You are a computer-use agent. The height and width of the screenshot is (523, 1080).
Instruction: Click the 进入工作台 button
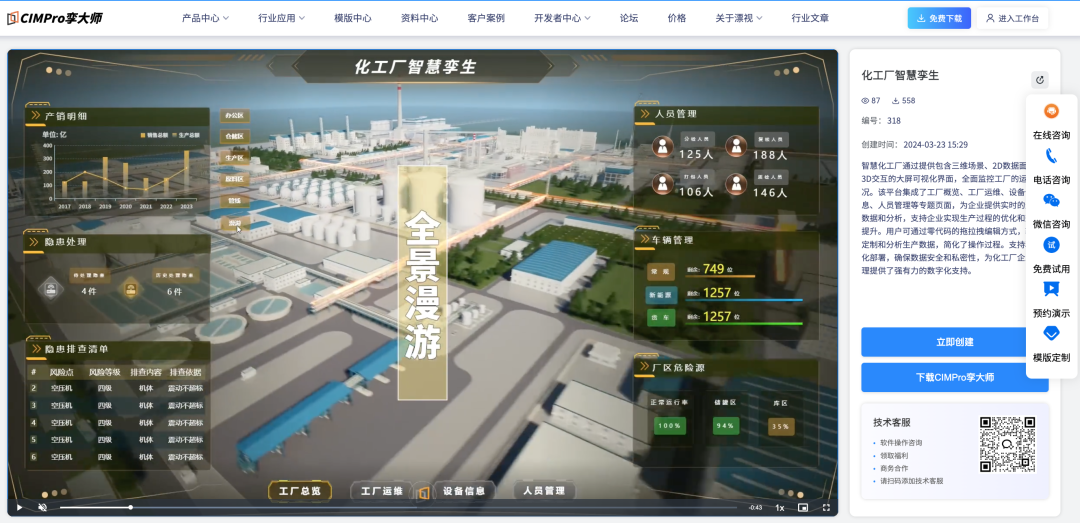1012,19
